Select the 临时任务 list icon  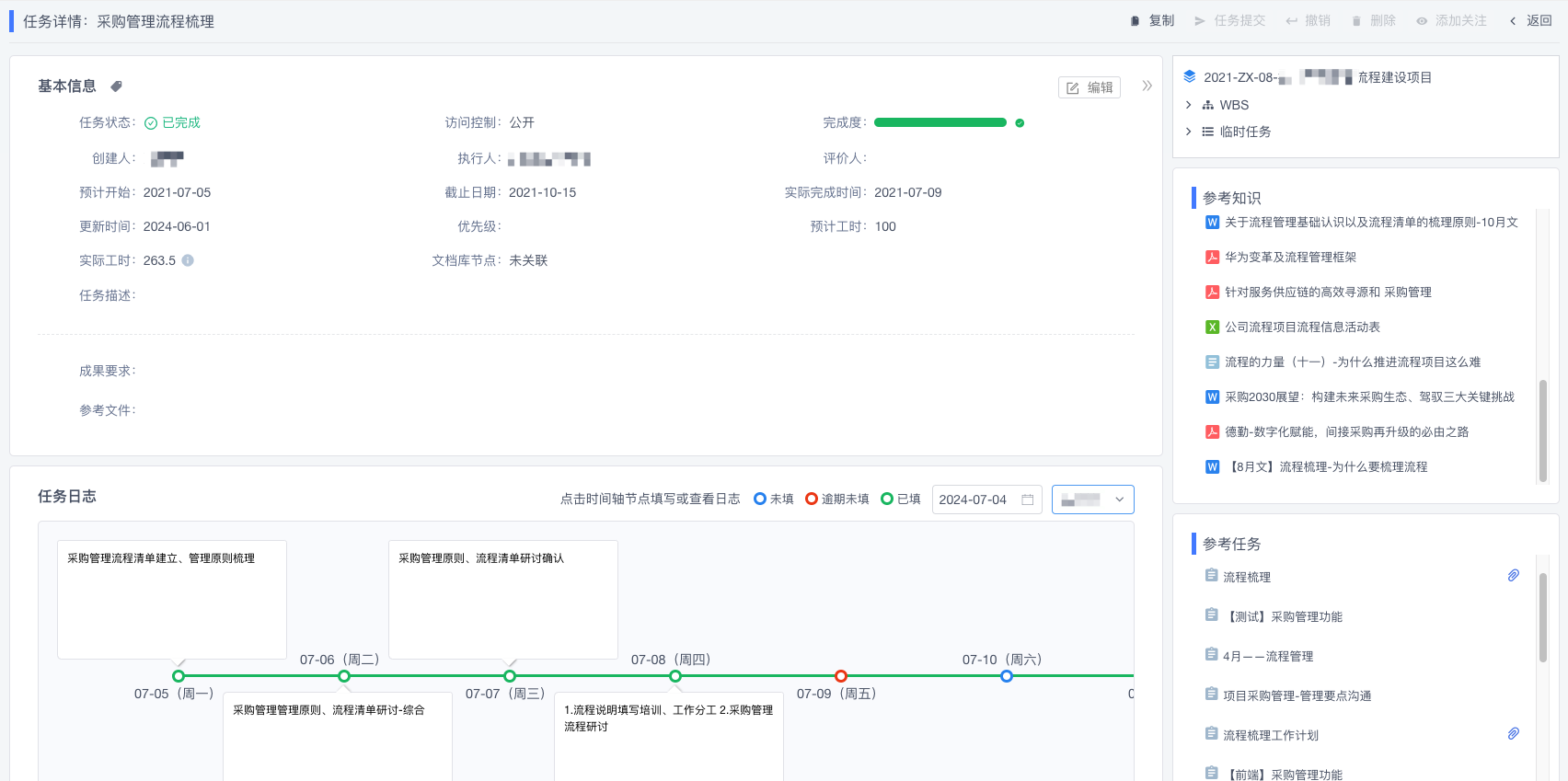click(1208, 132)
